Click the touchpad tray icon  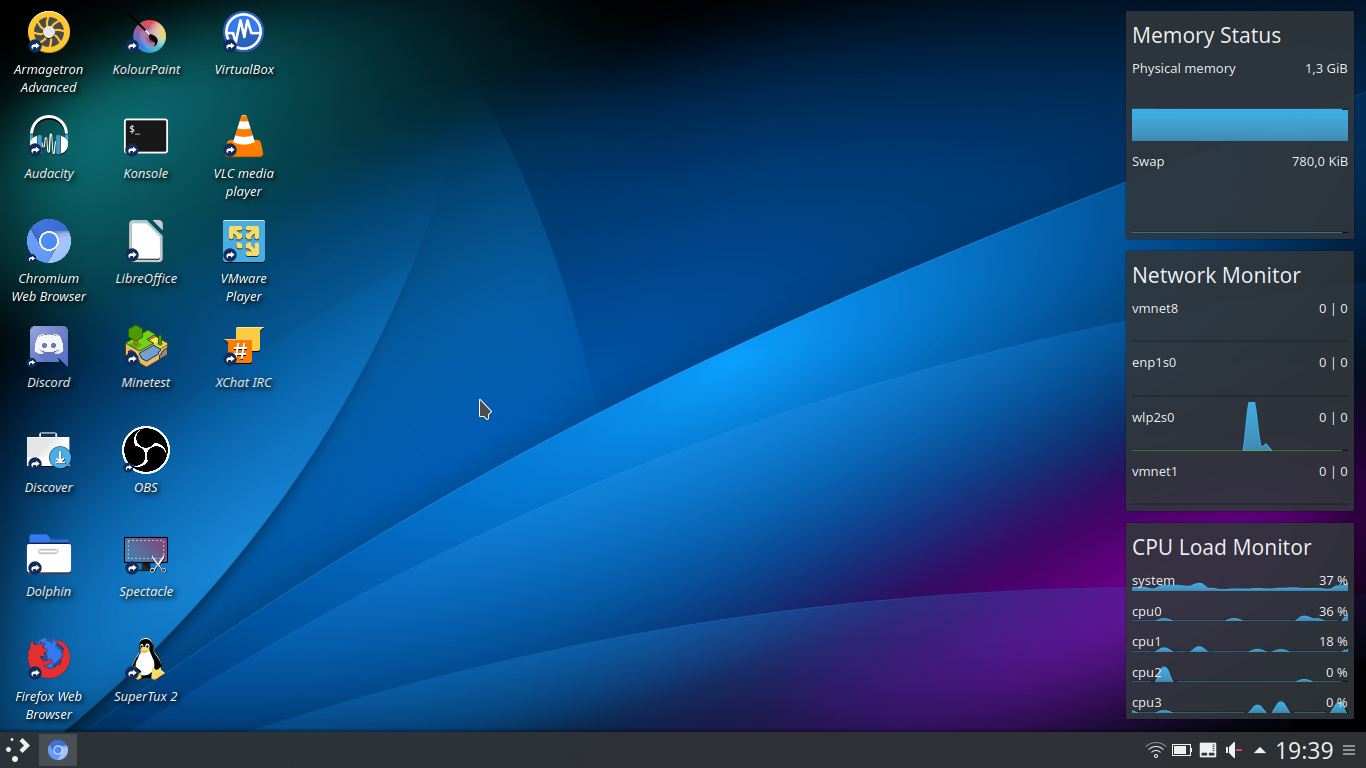coord(1208,750)
